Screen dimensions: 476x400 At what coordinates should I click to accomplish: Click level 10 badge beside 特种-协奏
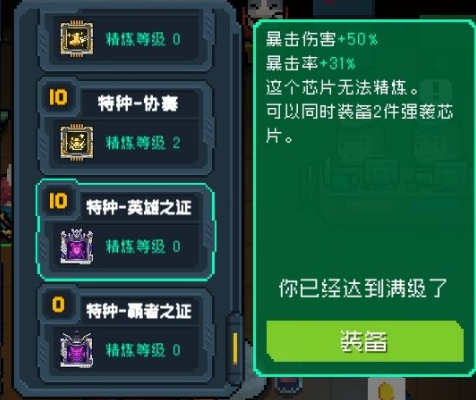58,97
